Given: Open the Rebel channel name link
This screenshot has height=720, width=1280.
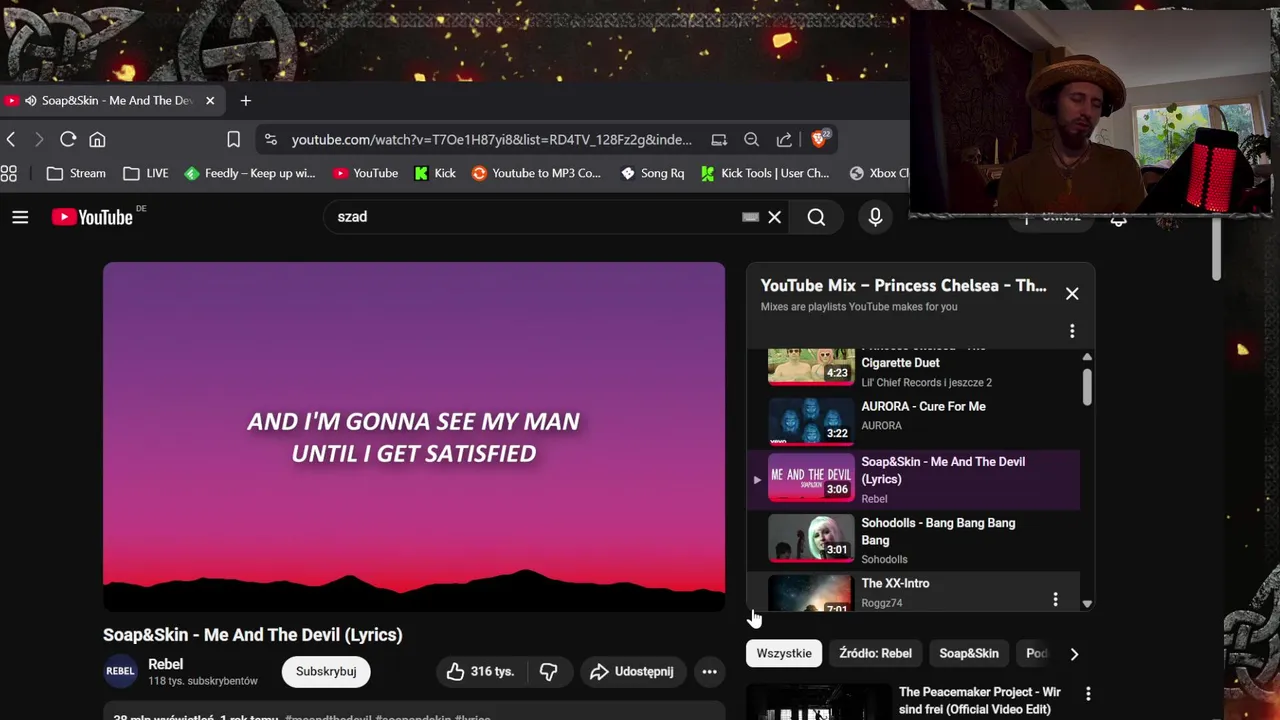Looking at the screenshot, I should (x=165, y=664).
